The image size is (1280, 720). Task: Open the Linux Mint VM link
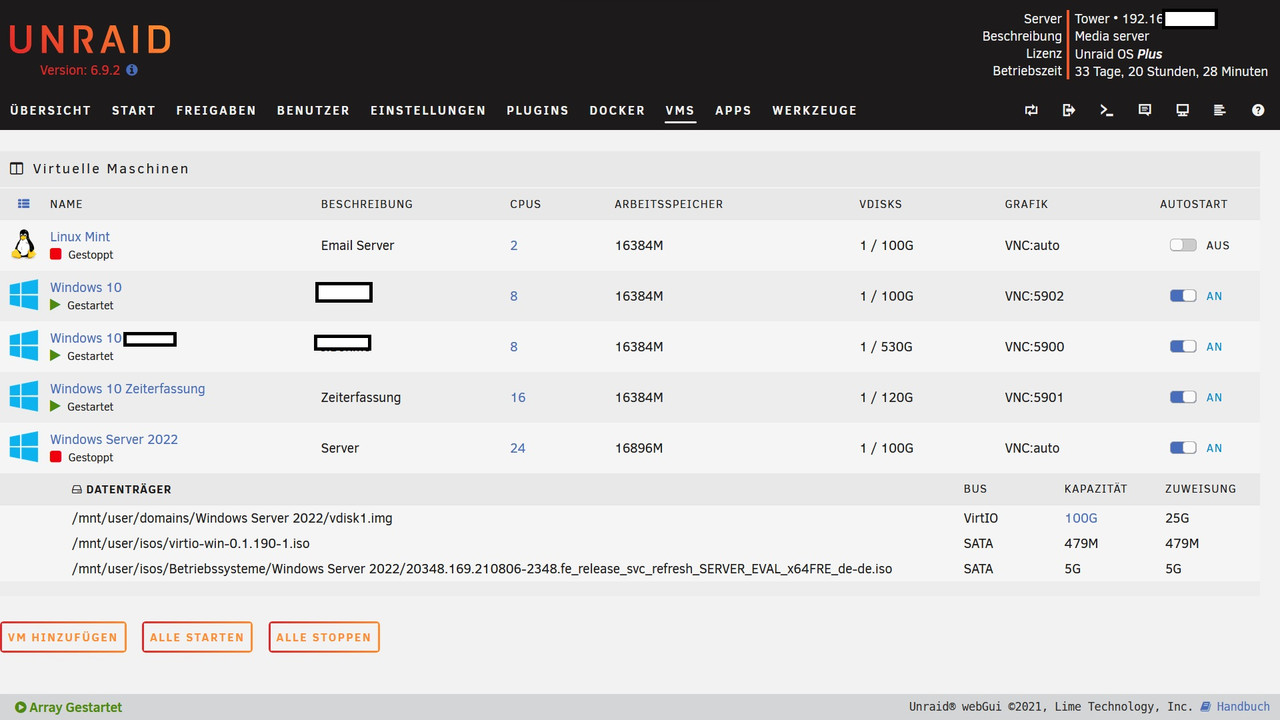80,237
